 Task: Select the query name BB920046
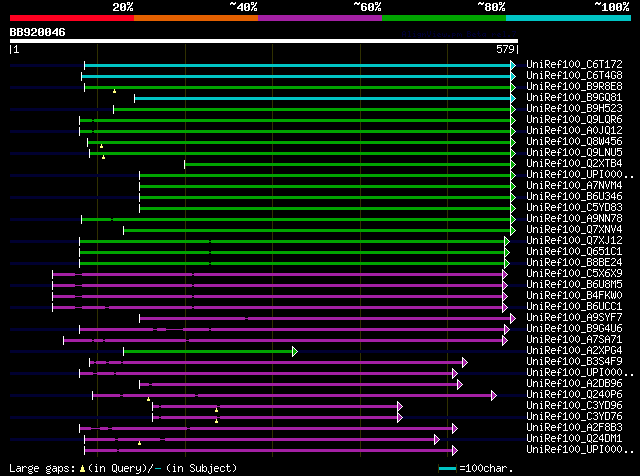(x=37, y=32)
